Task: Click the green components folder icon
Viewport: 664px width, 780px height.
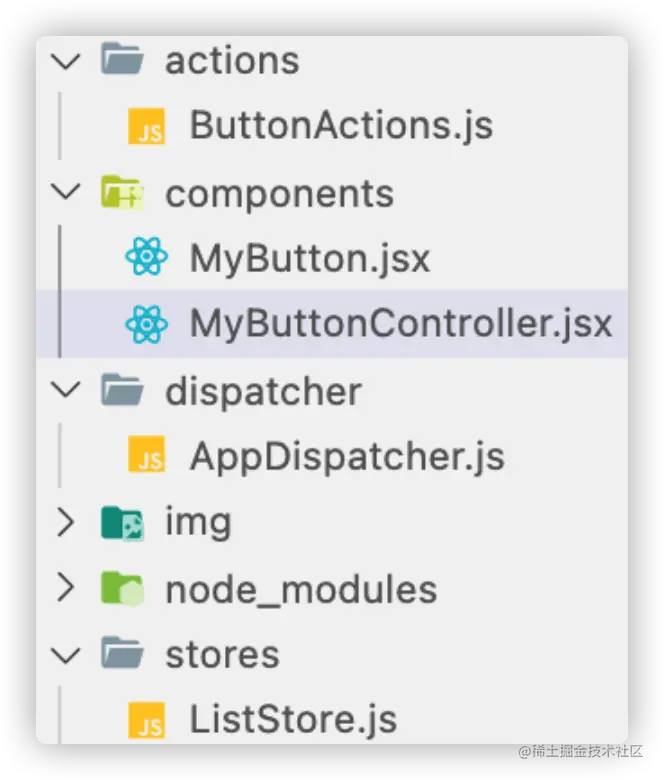Action: [122, 192]
